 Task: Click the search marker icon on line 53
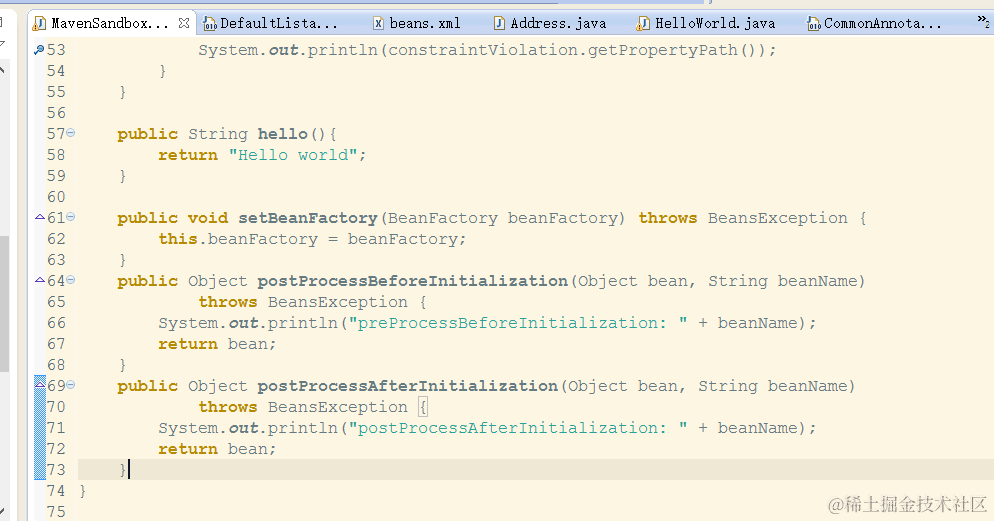(x=39, y=49)
